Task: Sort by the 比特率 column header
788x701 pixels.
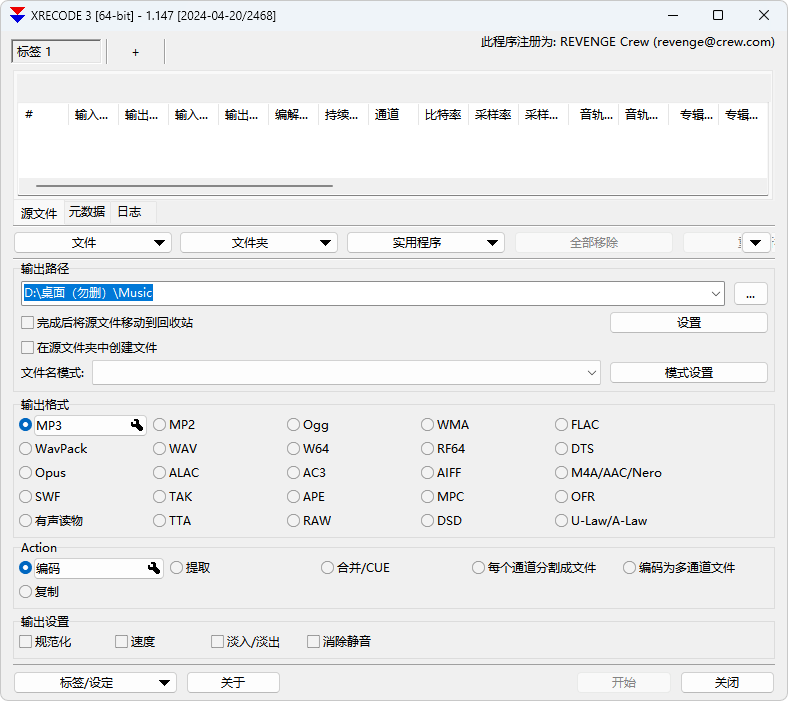Action: coord(443,115)
